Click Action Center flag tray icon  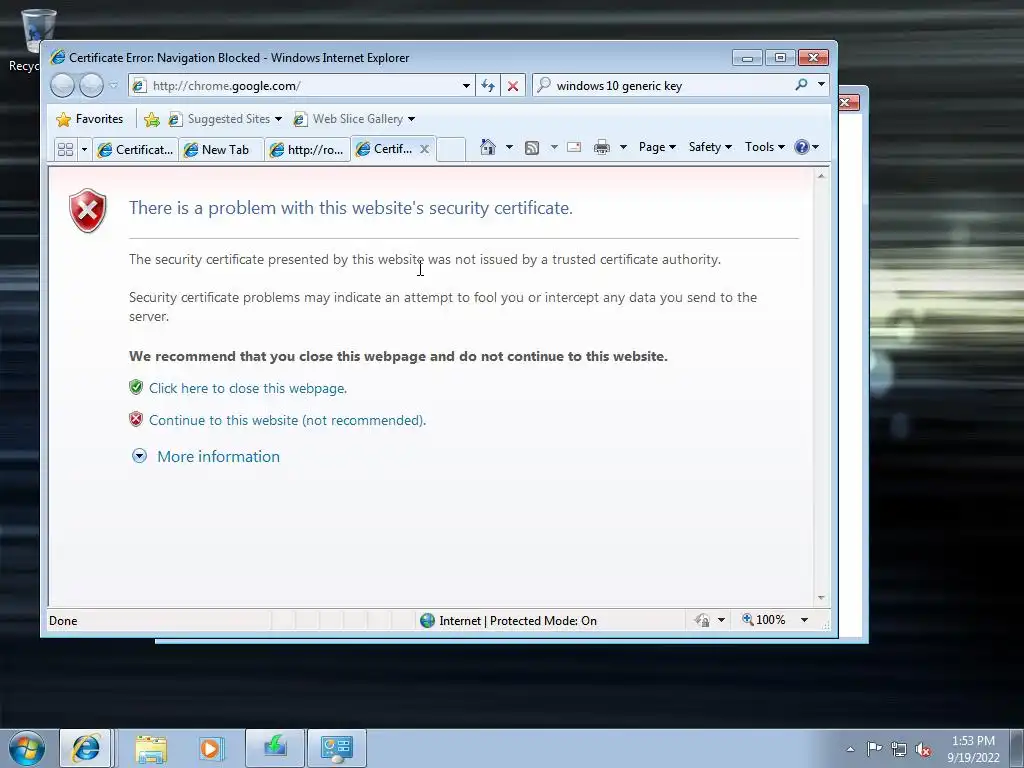(874, 749)
